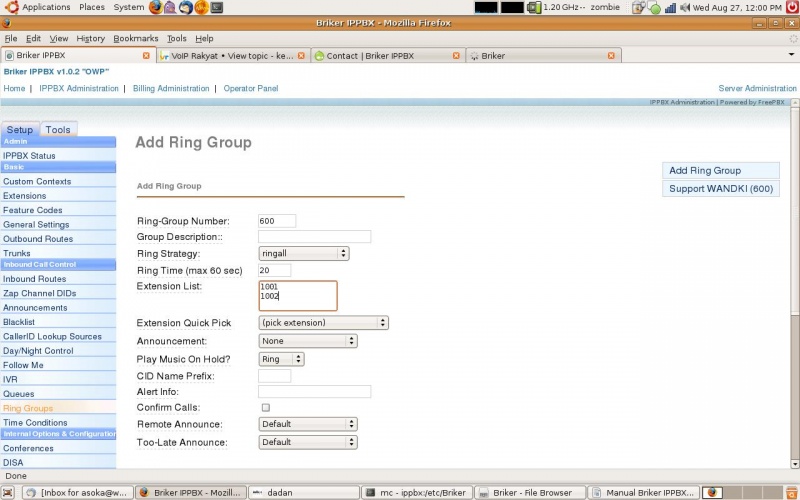Open the Bookmarks menu in Firefox

pos(135,38)
